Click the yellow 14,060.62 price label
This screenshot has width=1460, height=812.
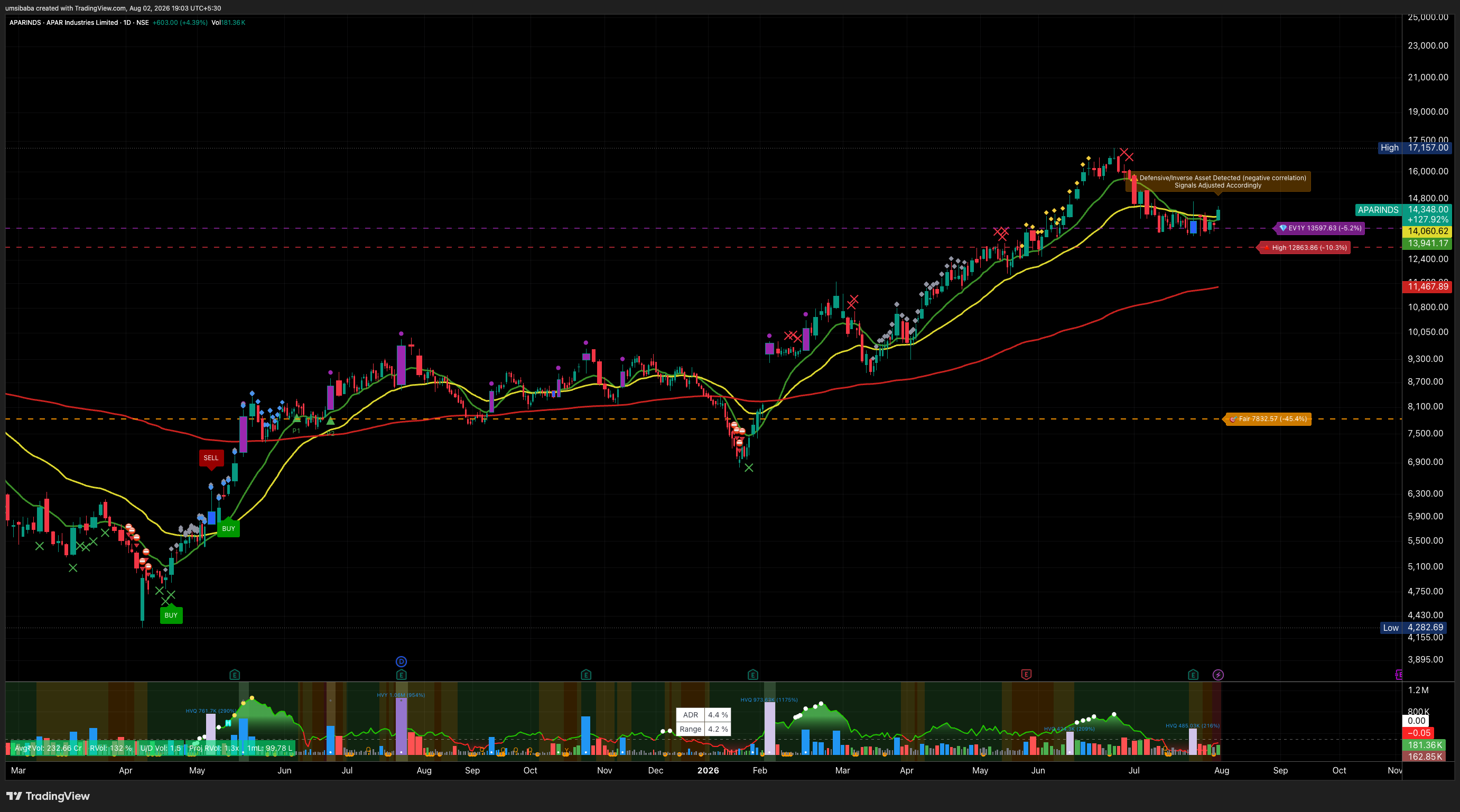[x=1427, y=231]
